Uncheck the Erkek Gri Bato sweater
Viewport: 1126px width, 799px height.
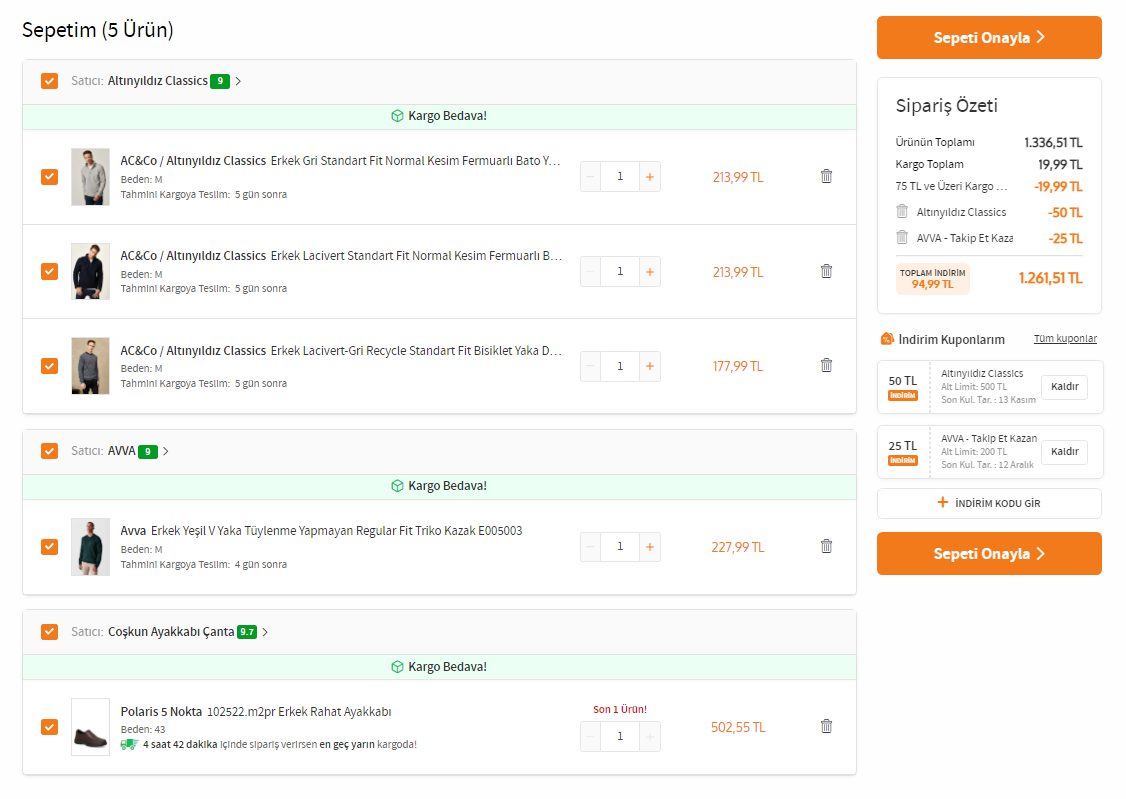click(50, 177)
